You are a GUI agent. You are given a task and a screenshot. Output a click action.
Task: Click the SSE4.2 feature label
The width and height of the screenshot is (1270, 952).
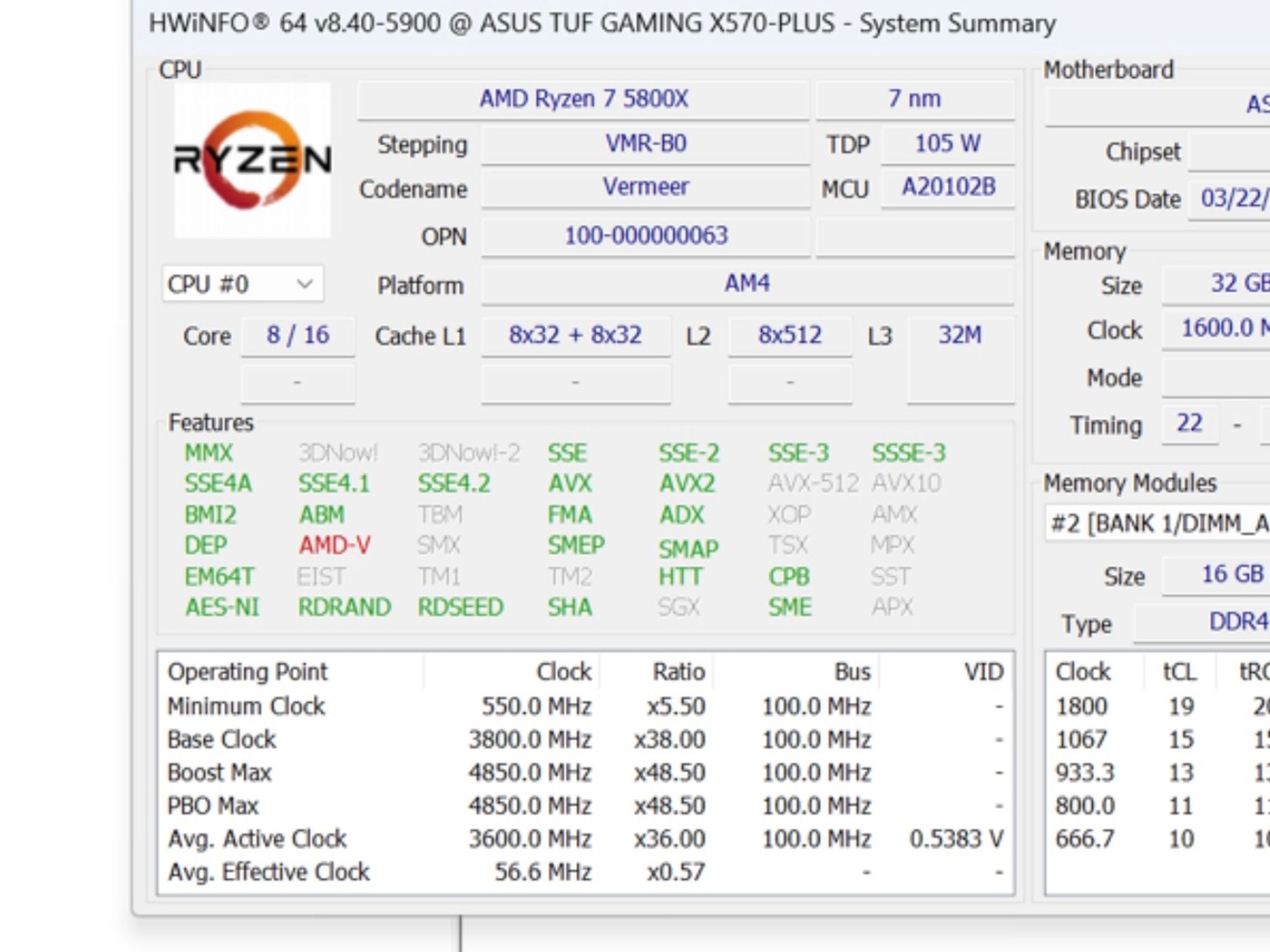(x=454, y=483)
